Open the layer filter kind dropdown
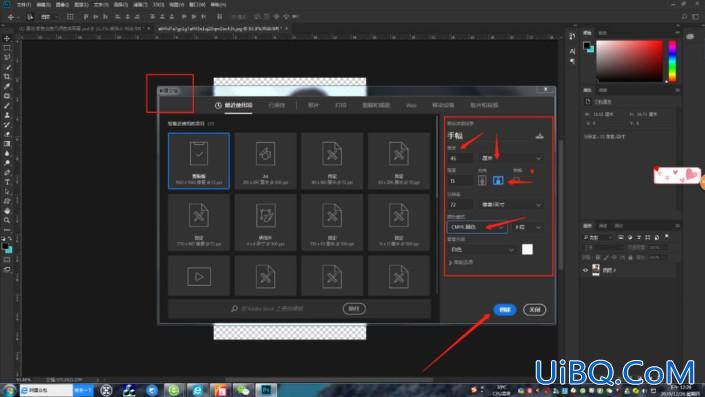 pyautogui.click(x=598, y=237)
